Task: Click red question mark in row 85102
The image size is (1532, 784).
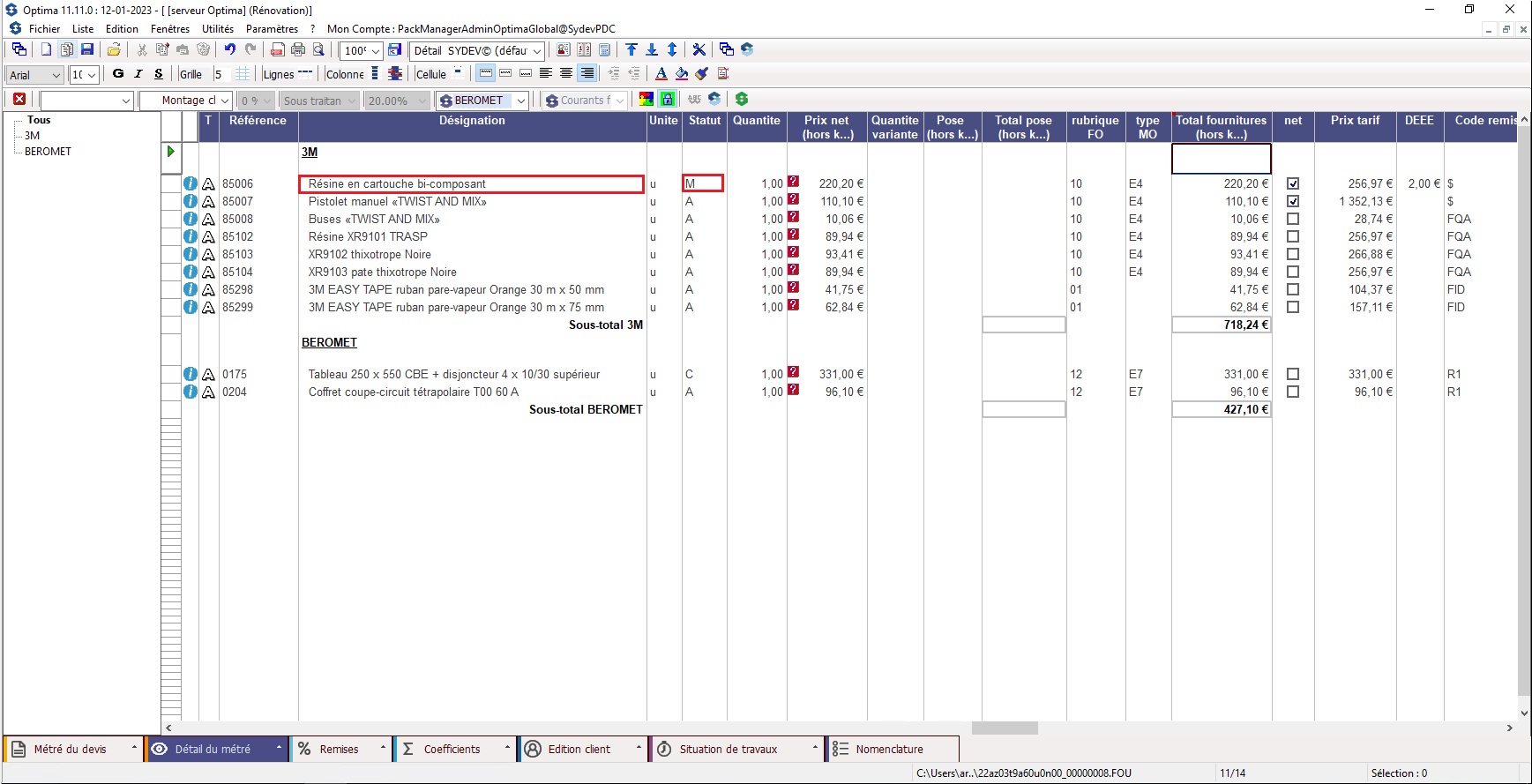Action: coord(793,235)
